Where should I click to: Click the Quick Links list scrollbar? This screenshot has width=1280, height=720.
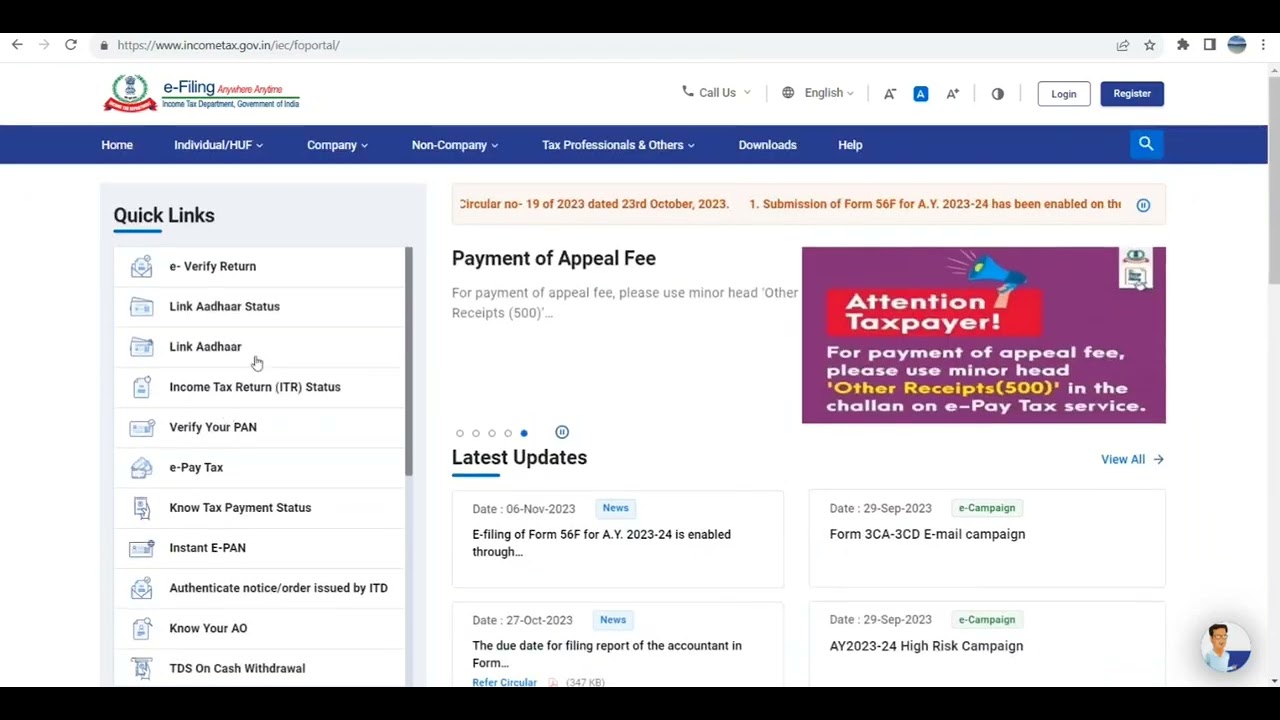pos(408,361)
